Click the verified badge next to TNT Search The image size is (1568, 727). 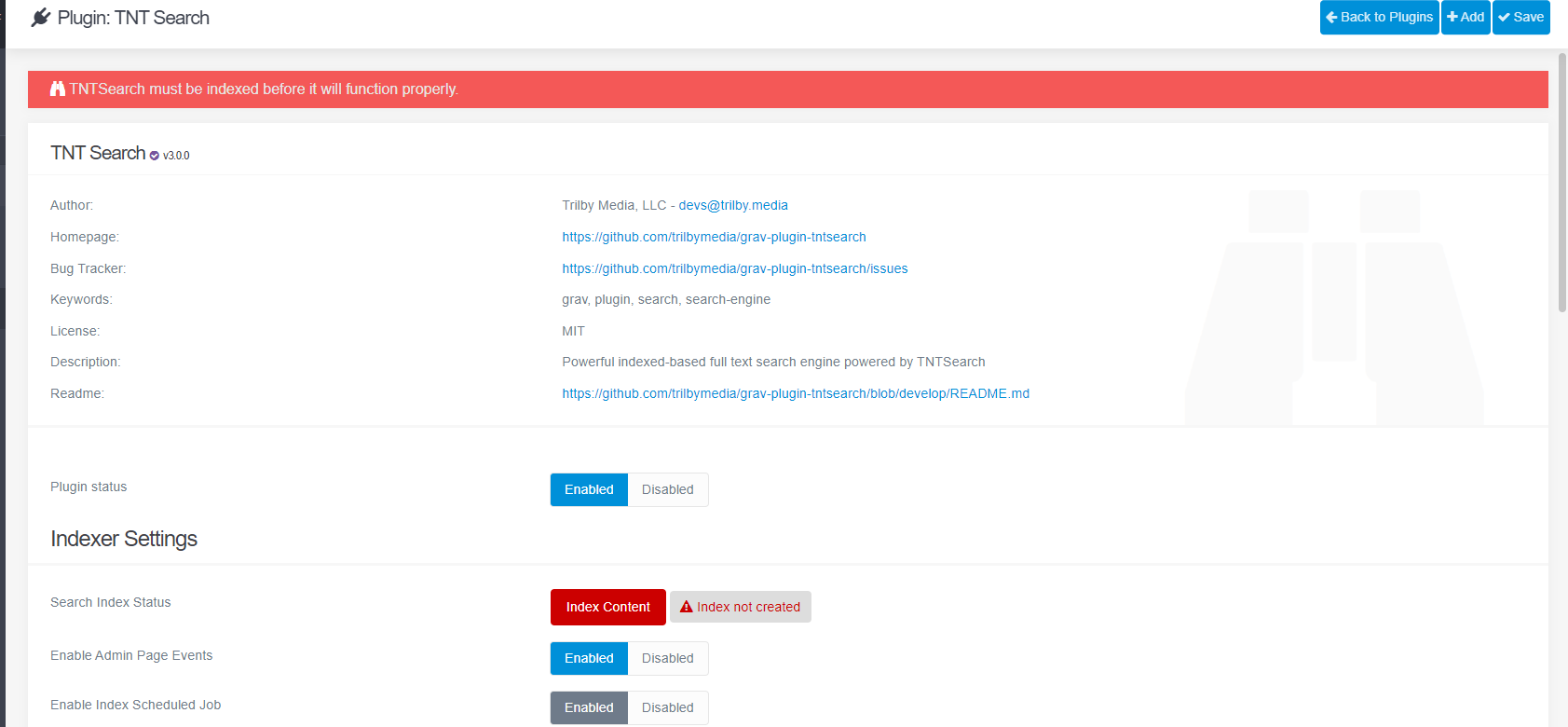[155, 156]
